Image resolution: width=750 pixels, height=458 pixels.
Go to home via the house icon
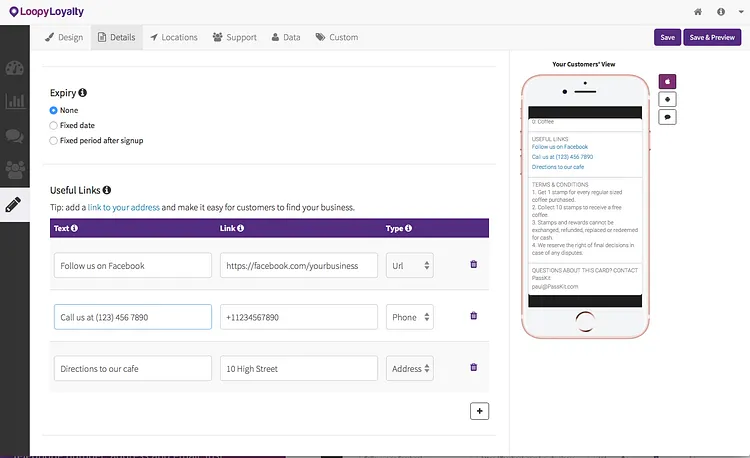pyautogui.click(x=698, y=12)
